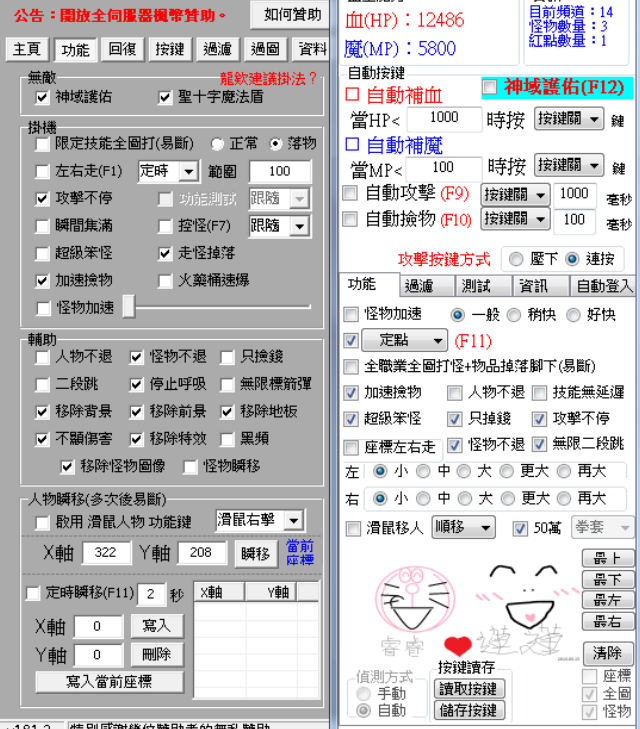Click the 清除 button
The width and height of the screenshot is (640, 729).
point(608,653)
